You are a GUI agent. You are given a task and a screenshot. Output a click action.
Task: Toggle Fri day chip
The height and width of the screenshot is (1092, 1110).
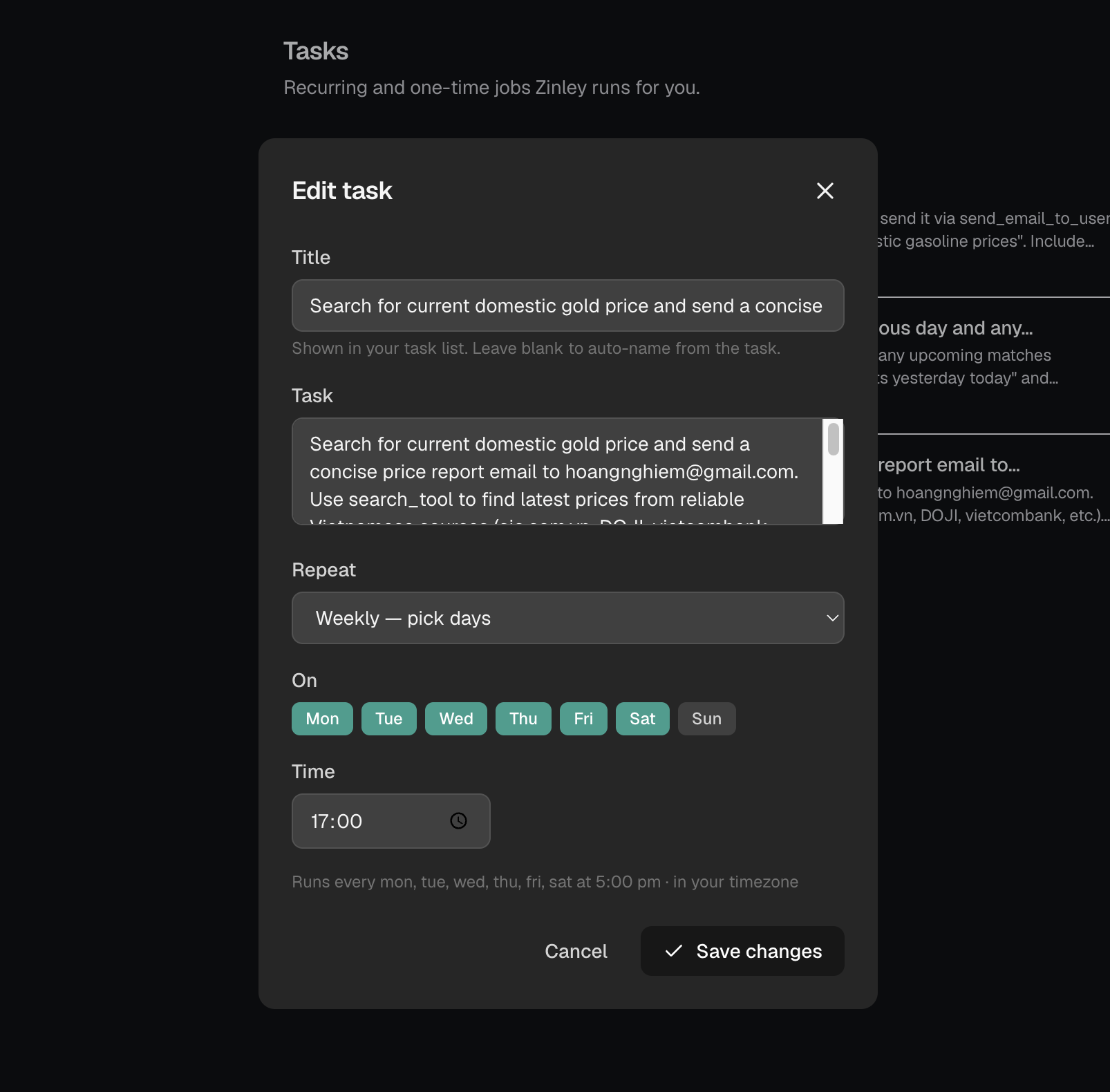(583, 719)
